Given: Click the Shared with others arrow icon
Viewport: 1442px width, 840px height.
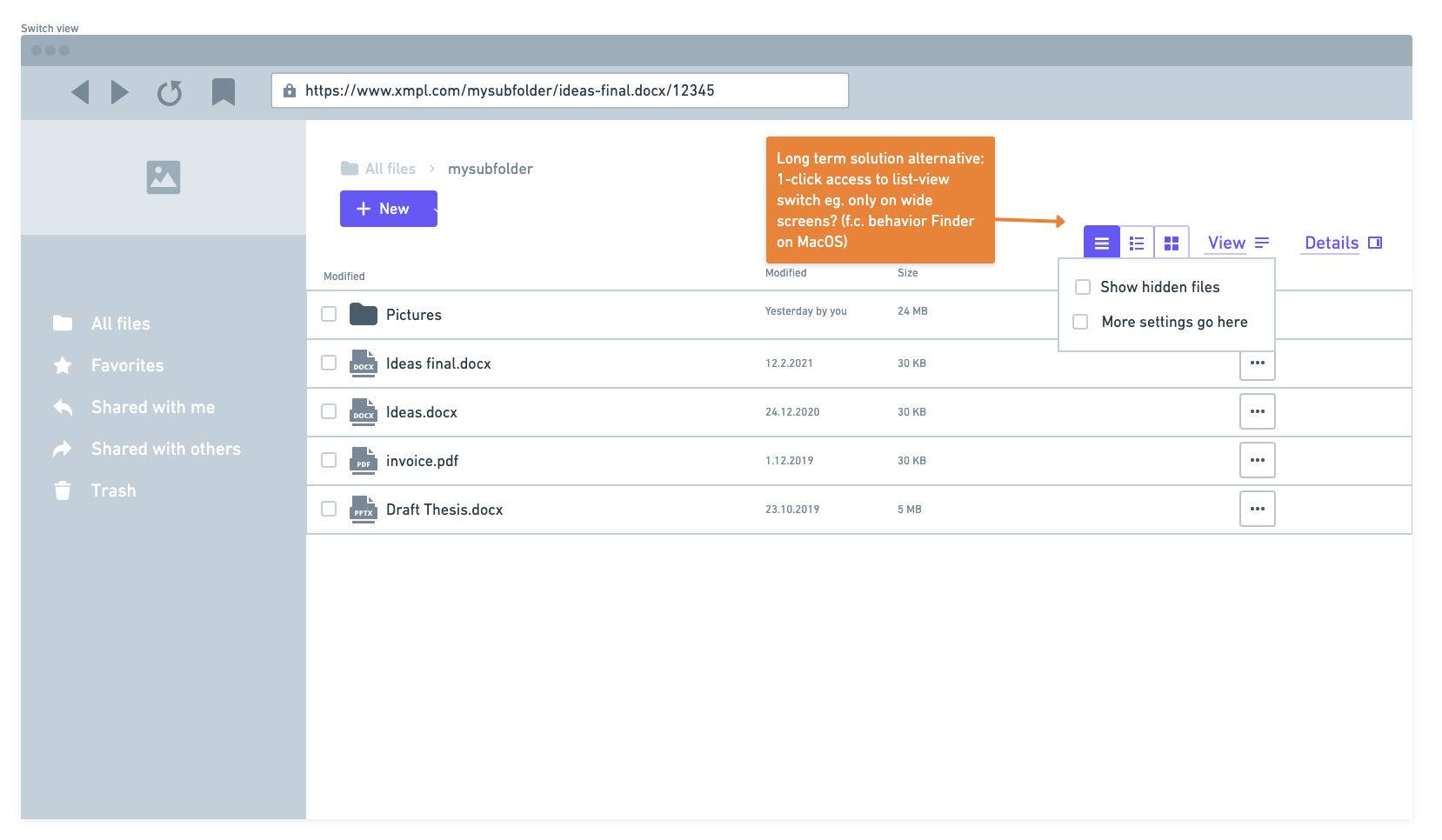Looking at the screenshot, I should [x=63, y=449].
